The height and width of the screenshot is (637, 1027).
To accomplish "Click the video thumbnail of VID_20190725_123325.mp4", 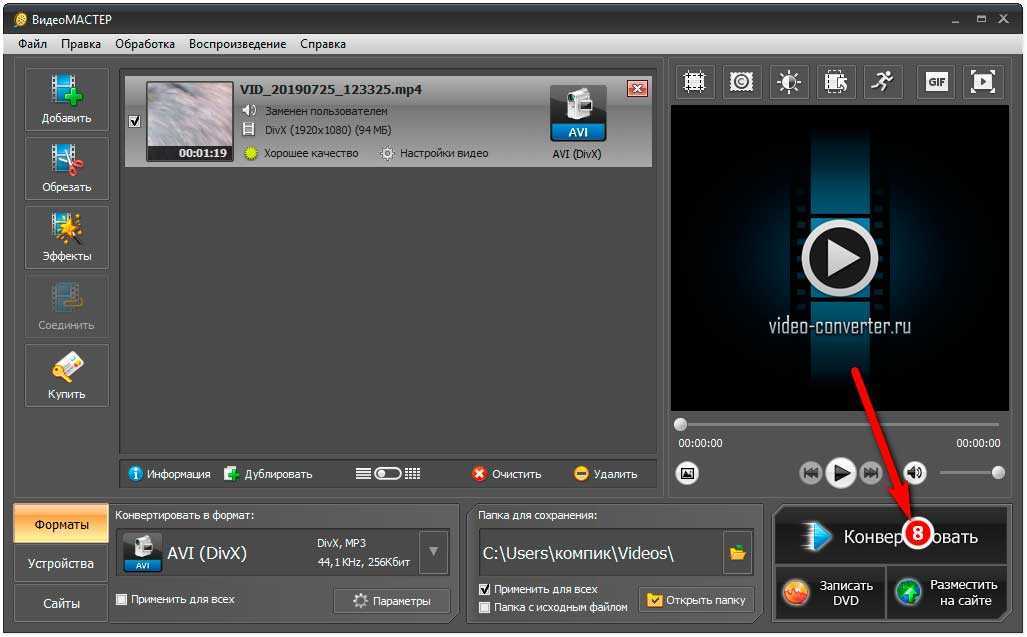I will (190, 120).
